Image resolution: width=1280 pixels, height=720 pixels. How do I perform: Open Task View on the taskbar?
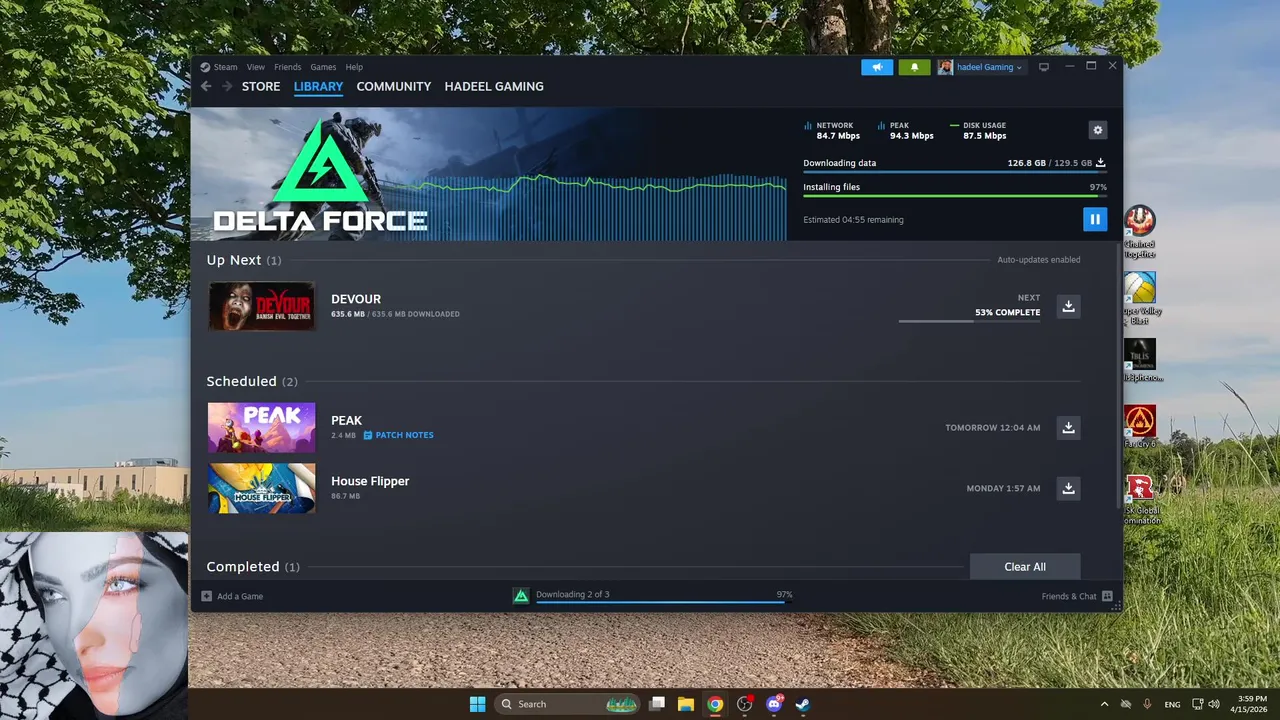[657, 704]
